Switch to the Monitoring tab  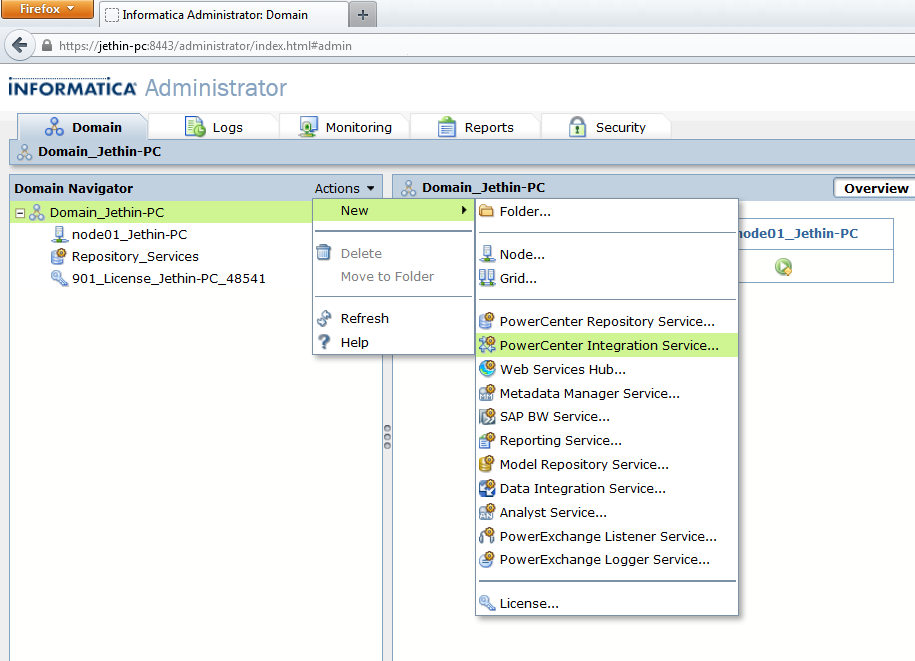click(346, 127)
